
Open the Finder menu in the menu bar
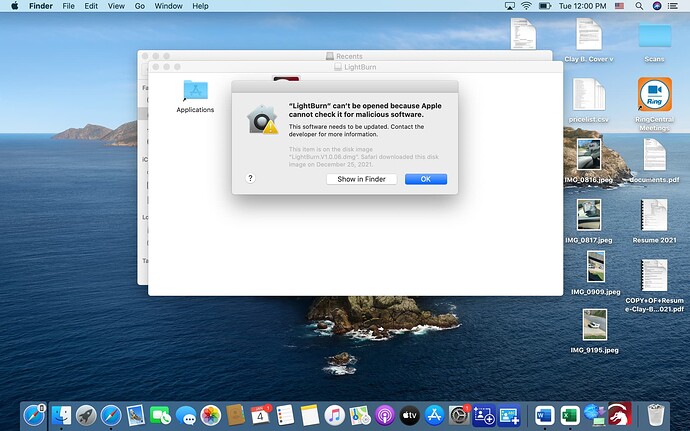pyautogui.click(x=41, y=6)
